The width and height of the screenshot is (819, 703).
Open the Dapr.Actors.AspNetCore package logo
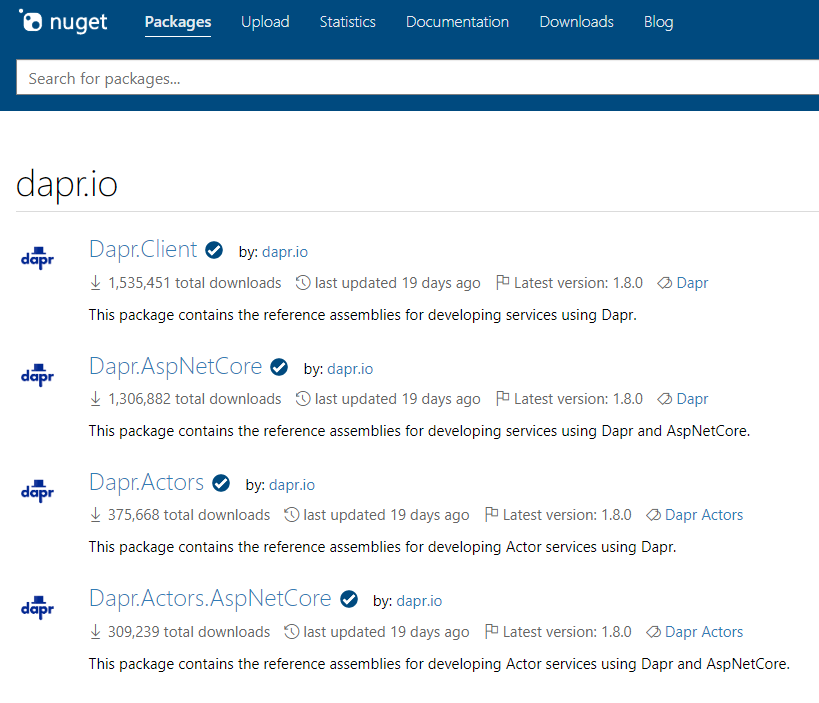click(x=38, y=607)
